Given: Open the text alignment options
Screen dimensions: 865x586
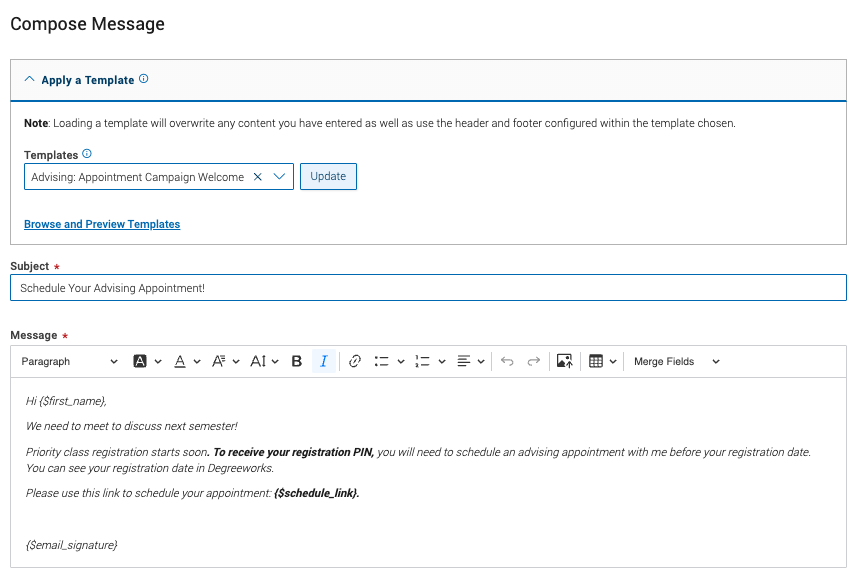Looking at the screenshot, I should [x=471, y=361].
